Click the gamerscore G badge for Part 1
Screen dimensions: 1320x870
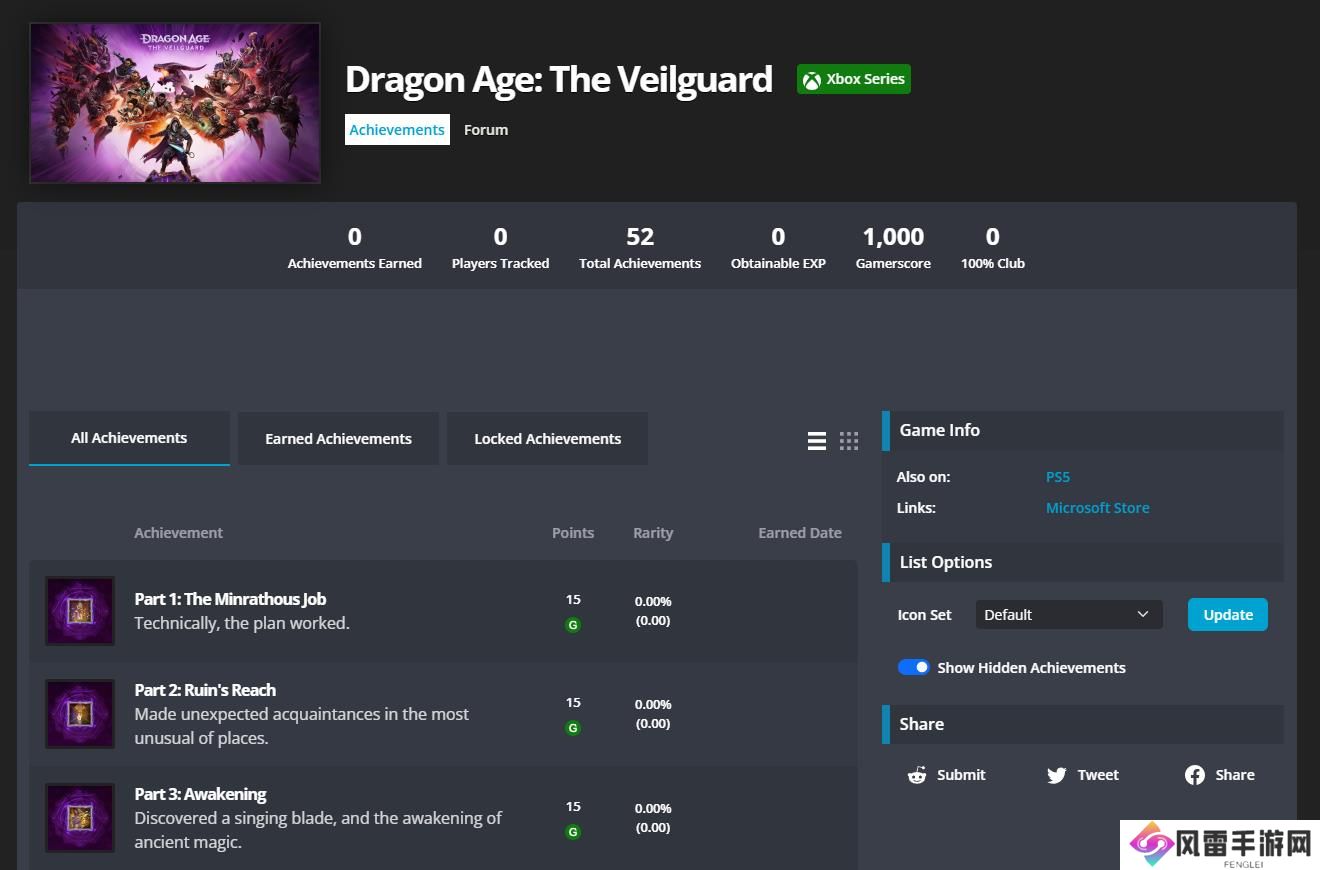pos(573,625)
